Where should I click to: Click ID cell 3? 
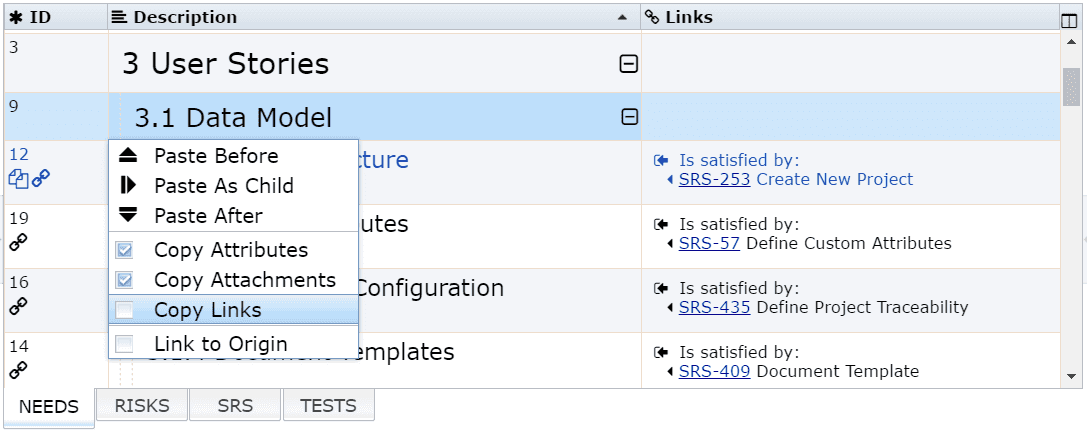pyautogui.click(x=56, y=62)
